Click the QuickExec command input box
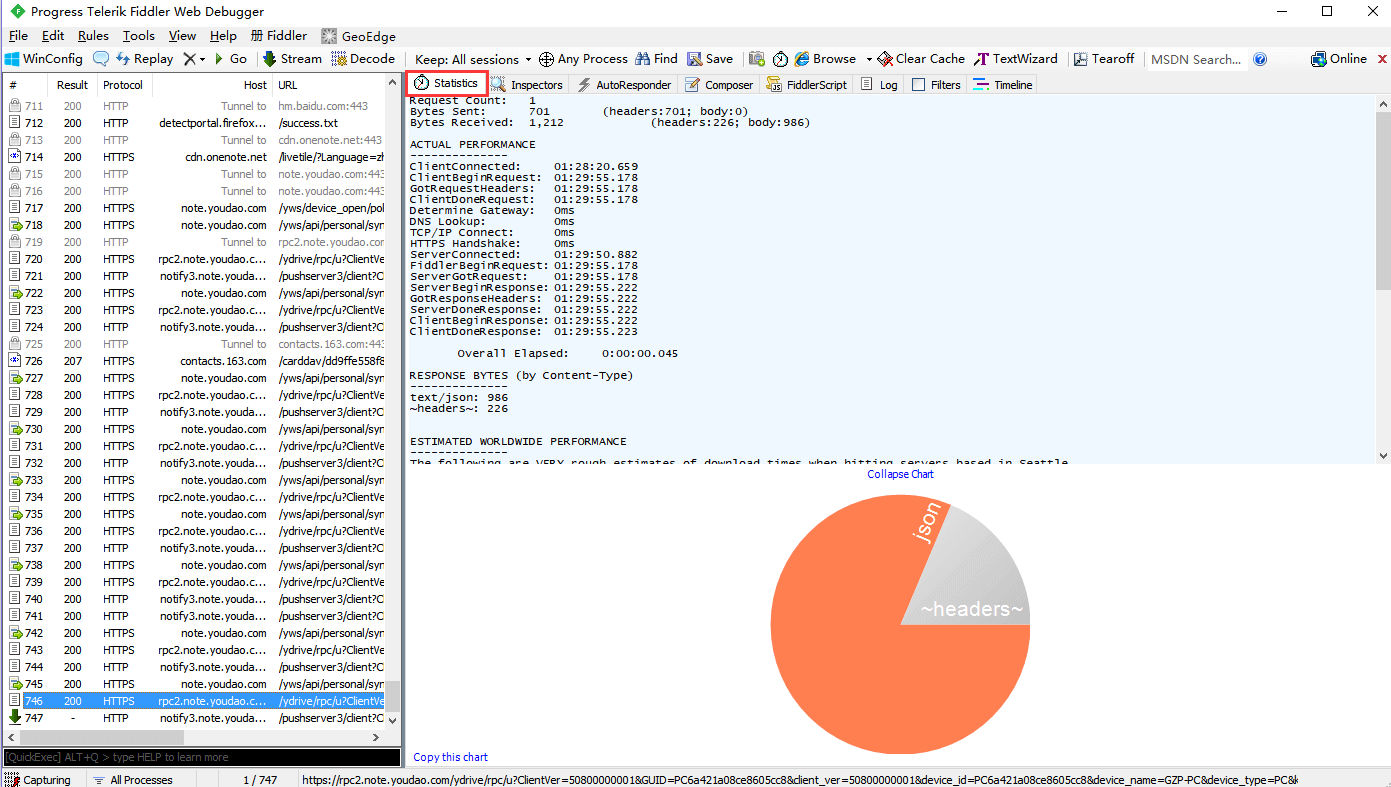1391x787 pixels. tap(202, 757)
